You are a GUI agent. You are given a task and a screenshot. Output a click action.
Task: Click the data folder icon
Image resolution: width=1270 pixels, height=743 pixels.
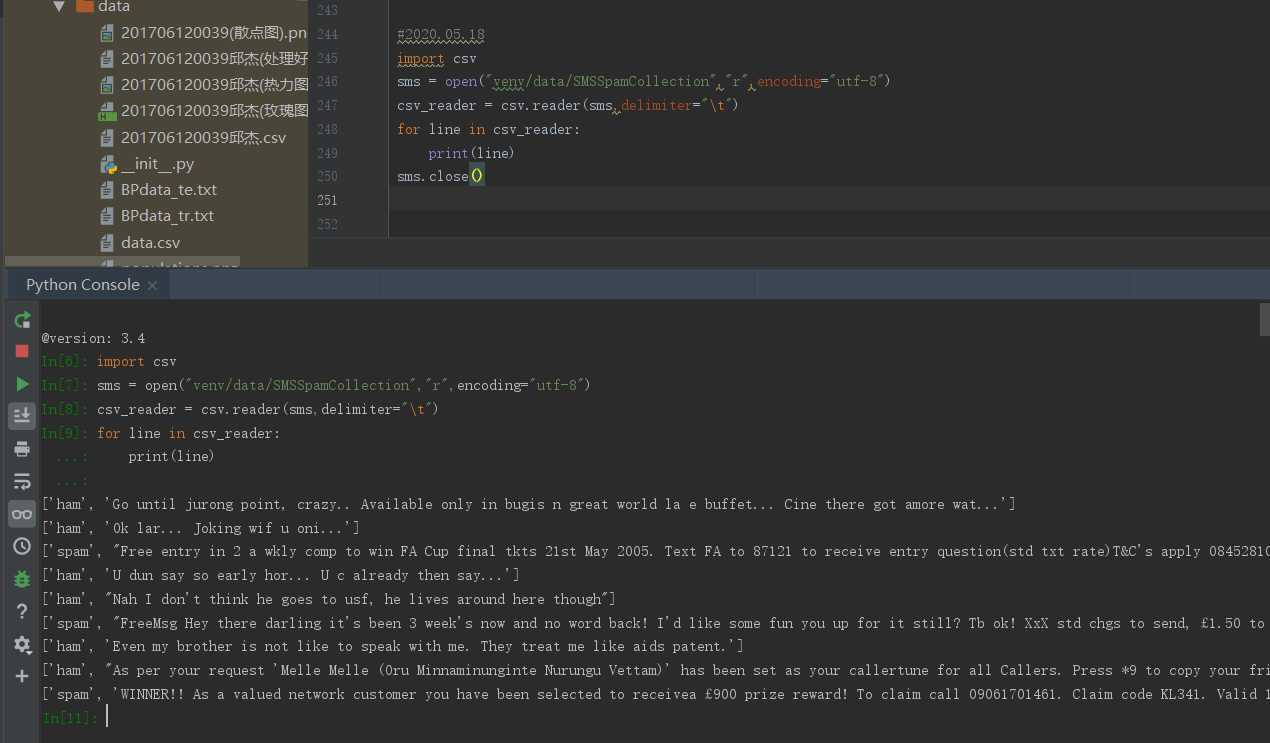point(85,6)
